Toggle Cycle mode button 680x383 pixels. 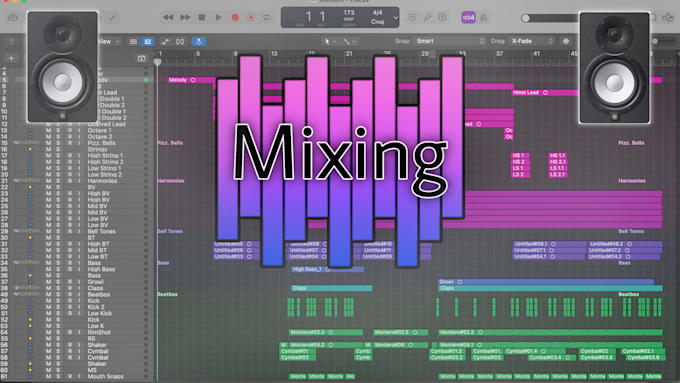point(267,17)
